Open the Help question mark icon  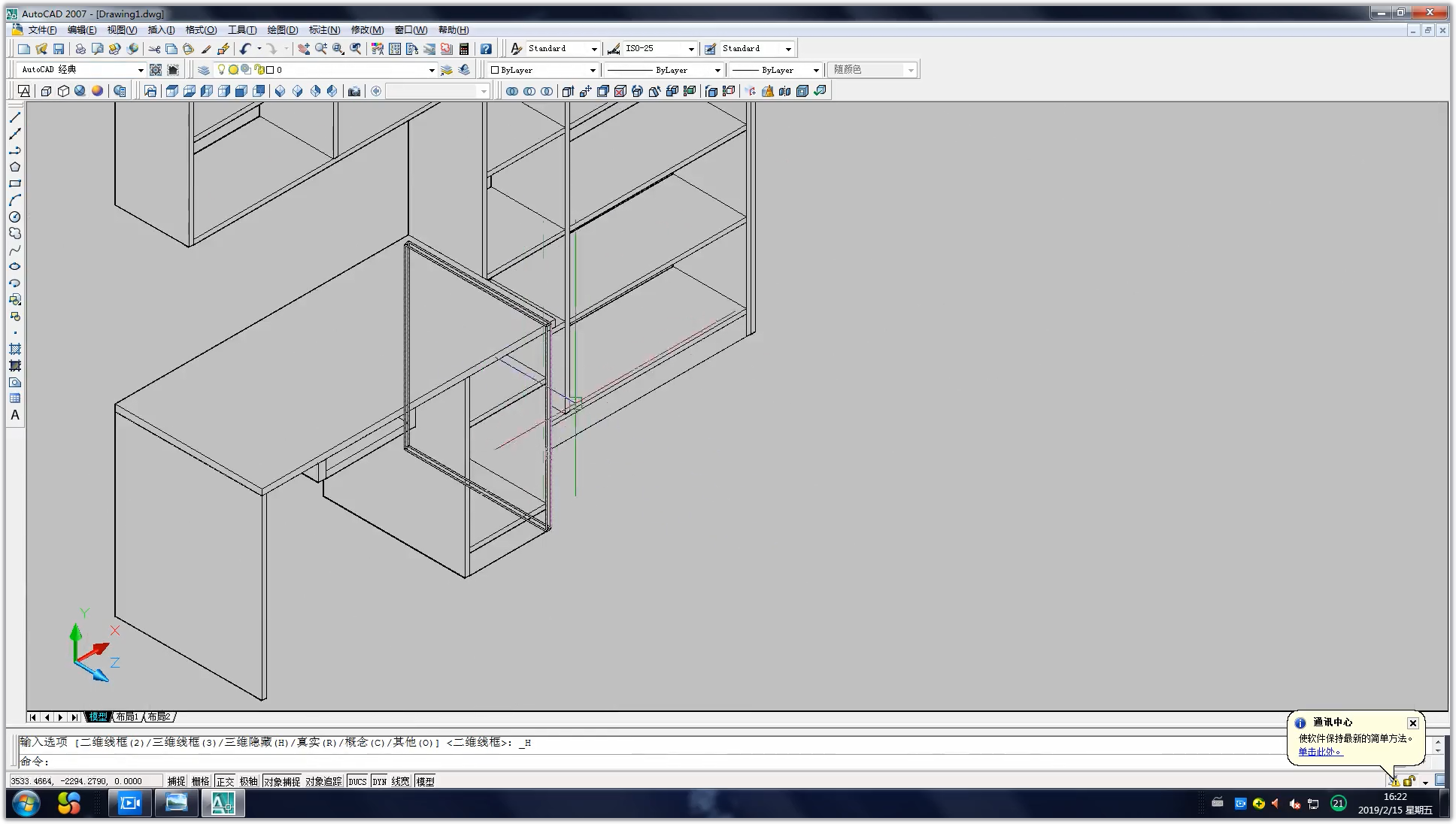pos(486,49)
